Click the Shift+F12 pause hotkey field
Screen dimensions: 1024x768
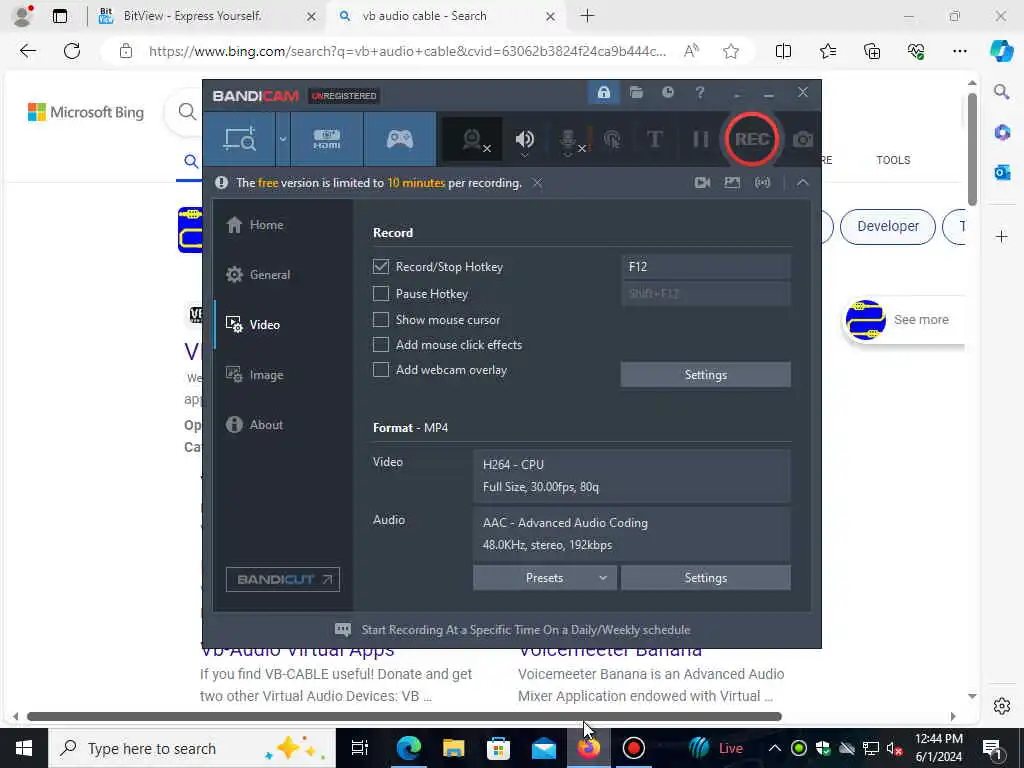(705, 294)
